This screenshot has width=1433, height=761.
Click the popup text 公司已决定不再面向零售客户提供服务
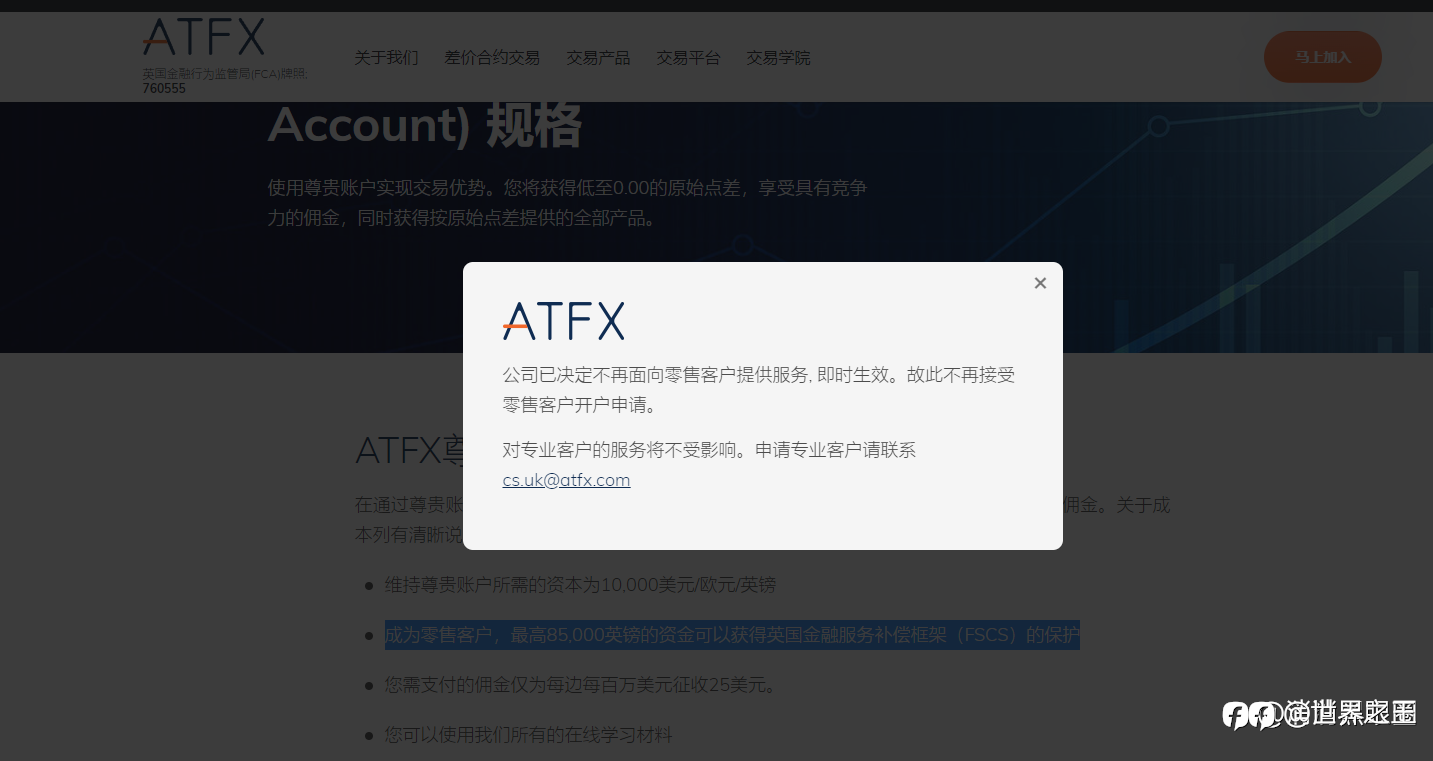655,375
